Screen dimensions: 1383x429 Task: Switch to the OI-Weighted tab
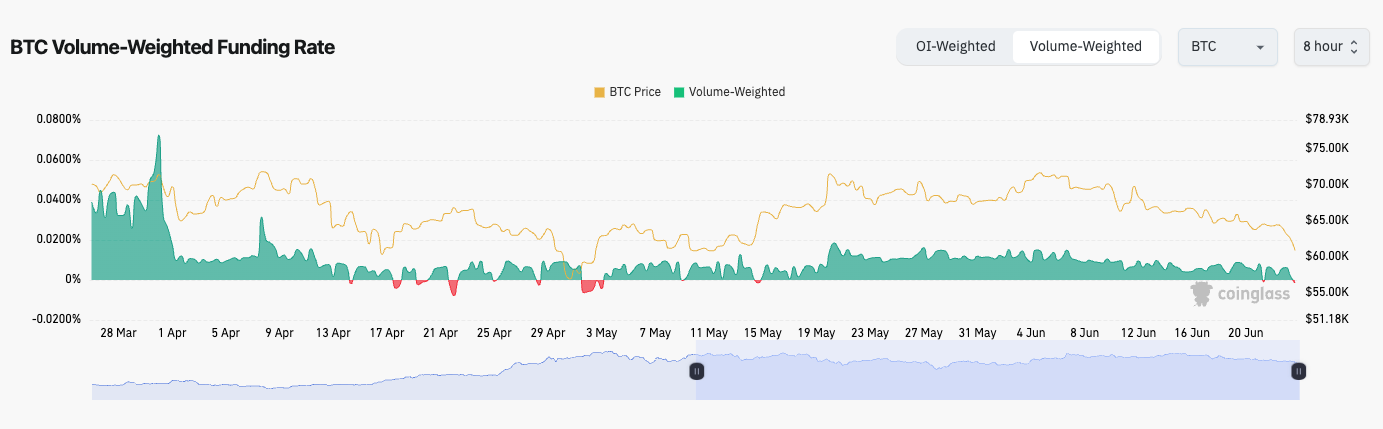tap(955, 46)
